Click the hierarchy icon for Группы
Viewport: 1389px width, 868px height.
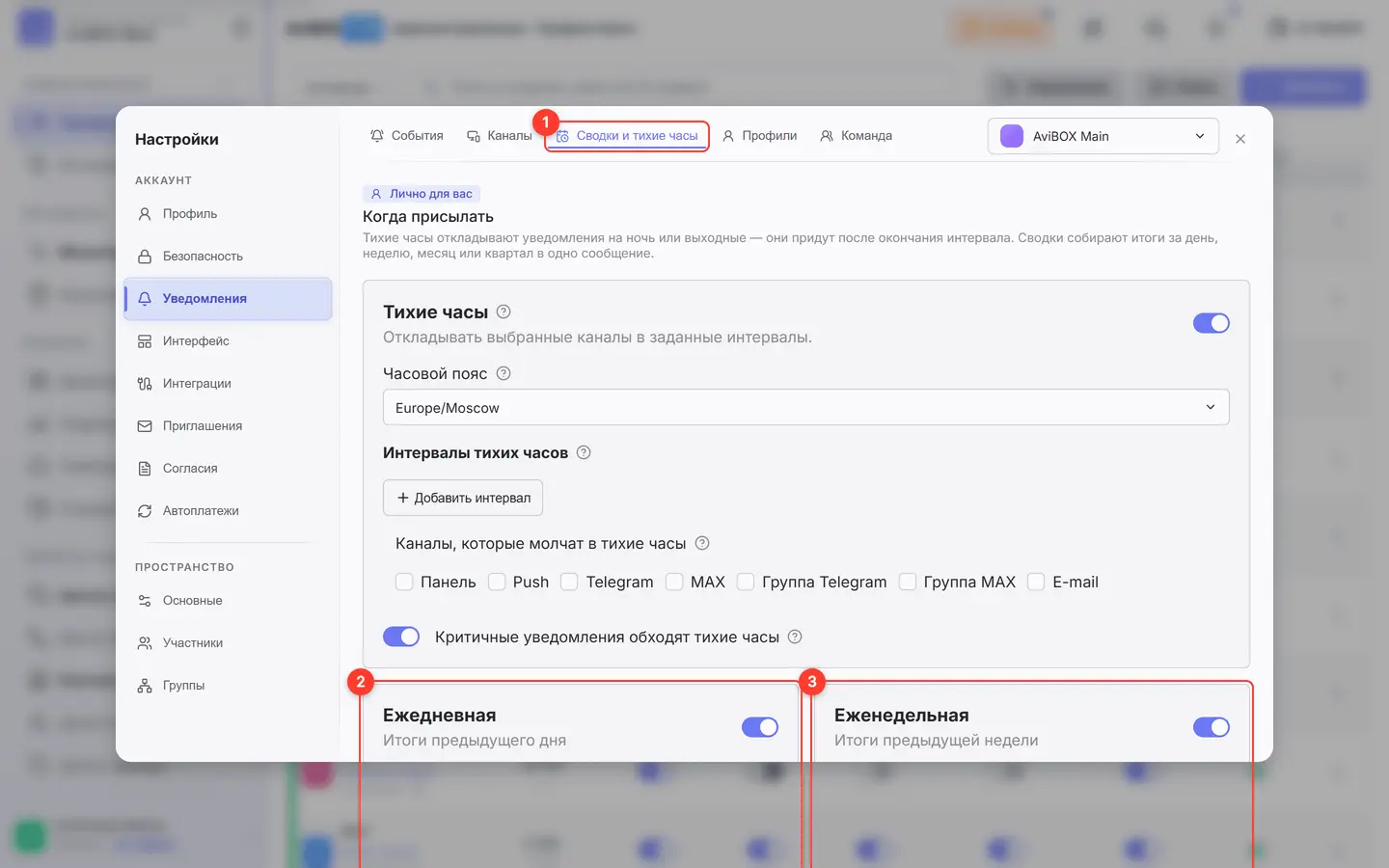pos(145,686)
